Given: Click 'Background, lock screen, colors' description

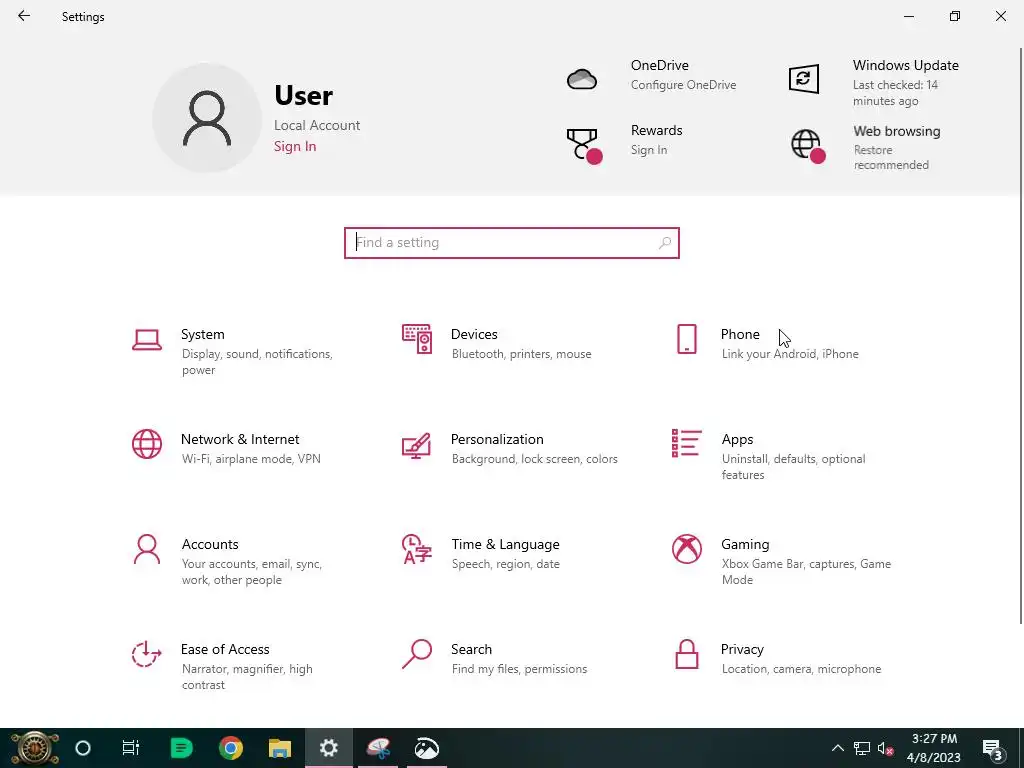Looking at the screenshot, I should pyautogui.click(x=534, y=459).
